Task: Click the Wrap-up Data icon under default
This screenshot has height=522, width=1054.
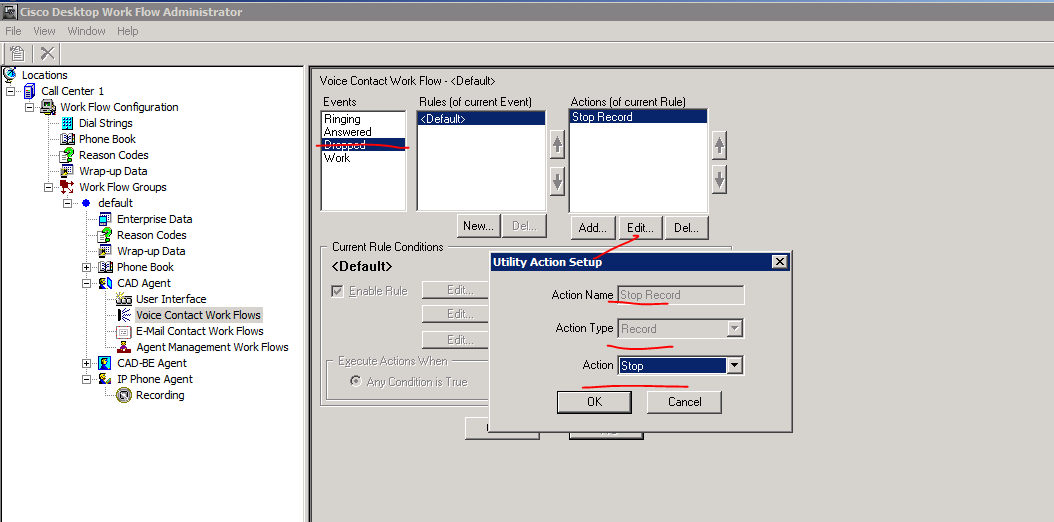Action: coord(105,251)
